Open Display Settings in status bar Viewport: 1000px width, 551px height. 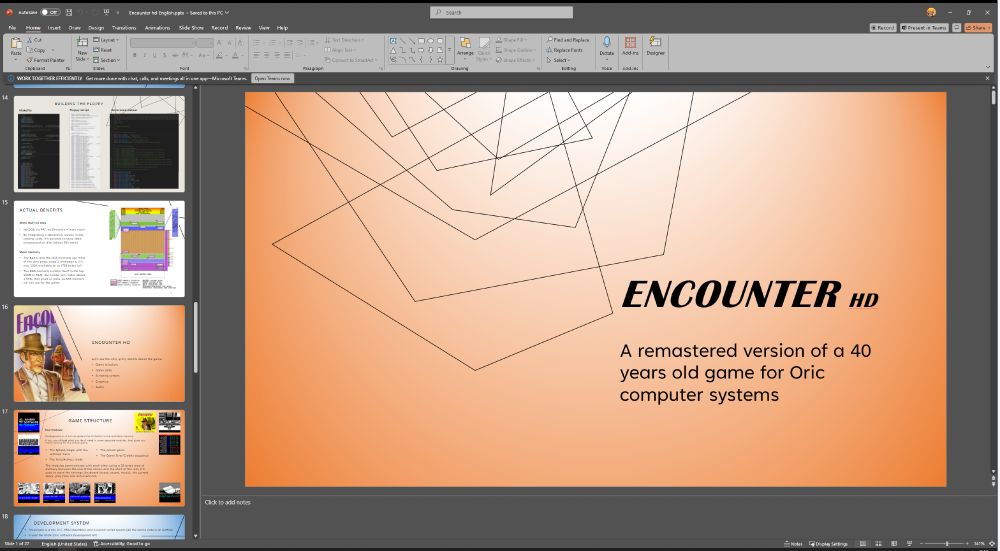[828, 544]
